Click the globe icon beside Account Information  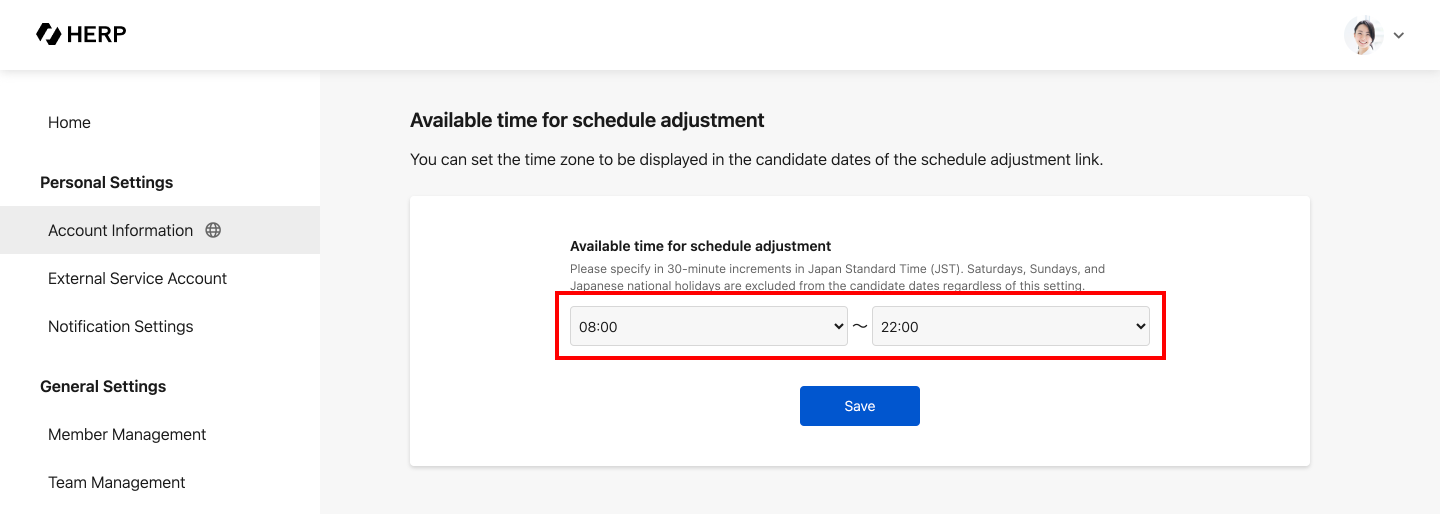point(213,230)
